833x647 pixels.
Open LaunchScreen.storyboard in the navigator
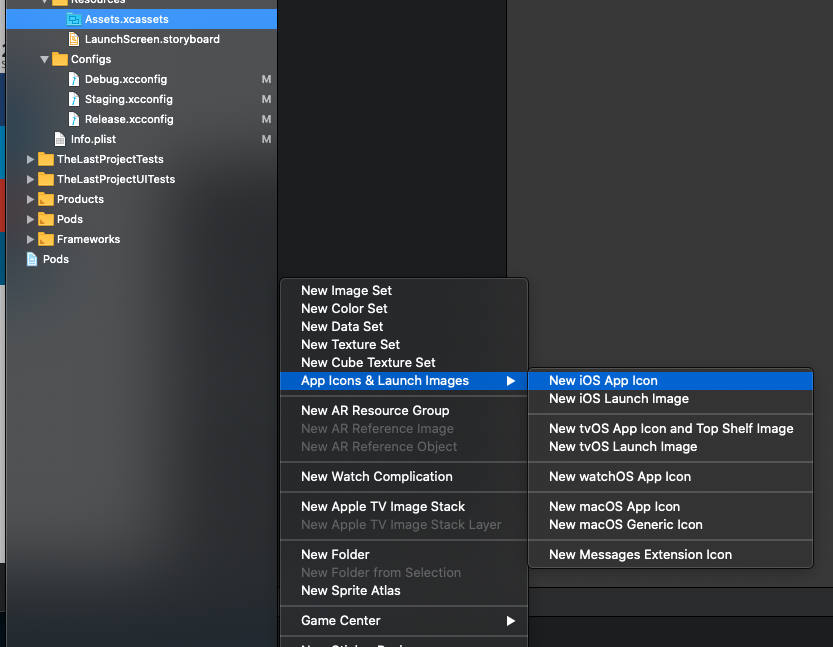[152, 39]
